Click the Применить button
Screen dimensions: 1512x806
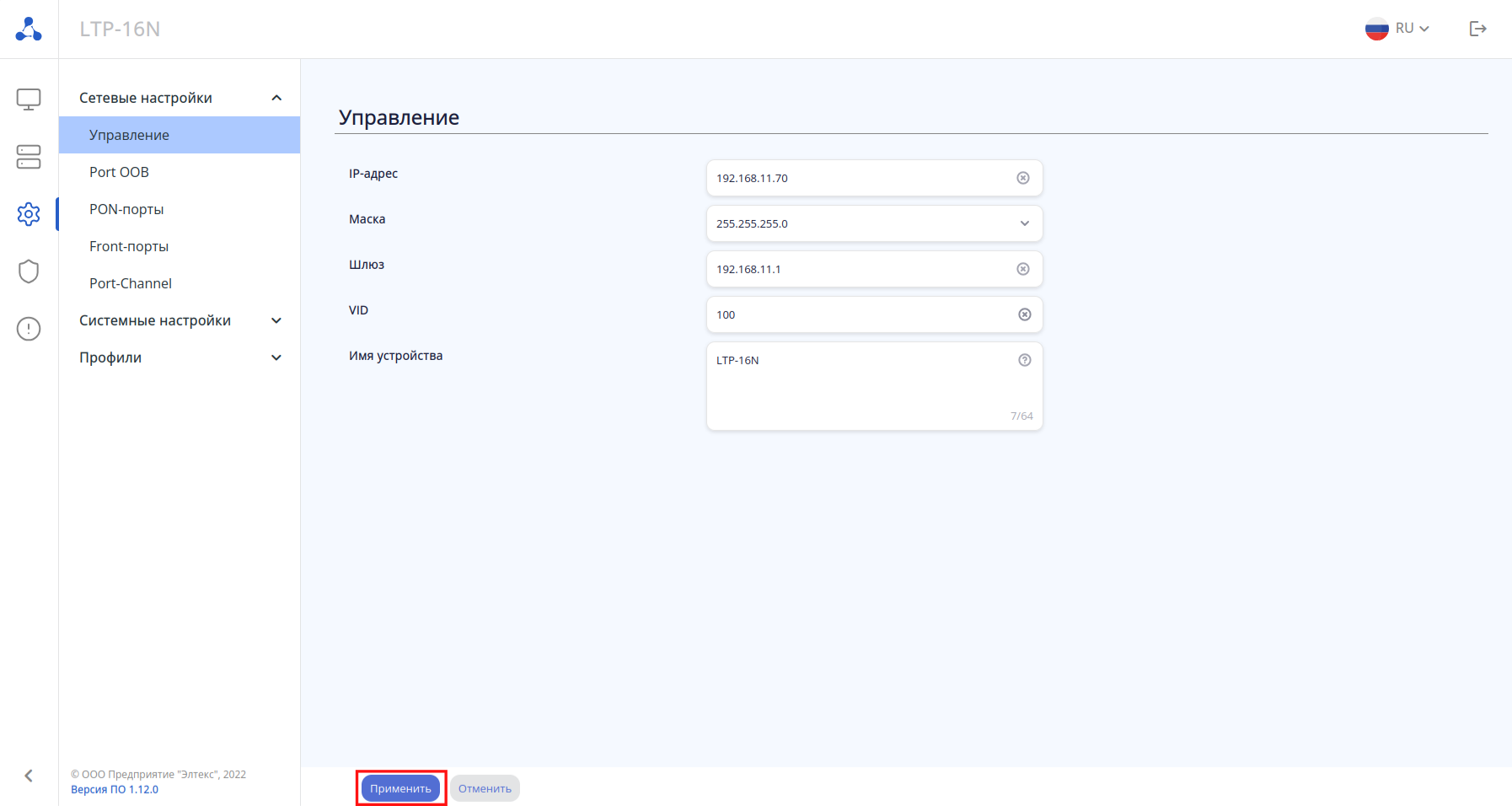point(401,788)
